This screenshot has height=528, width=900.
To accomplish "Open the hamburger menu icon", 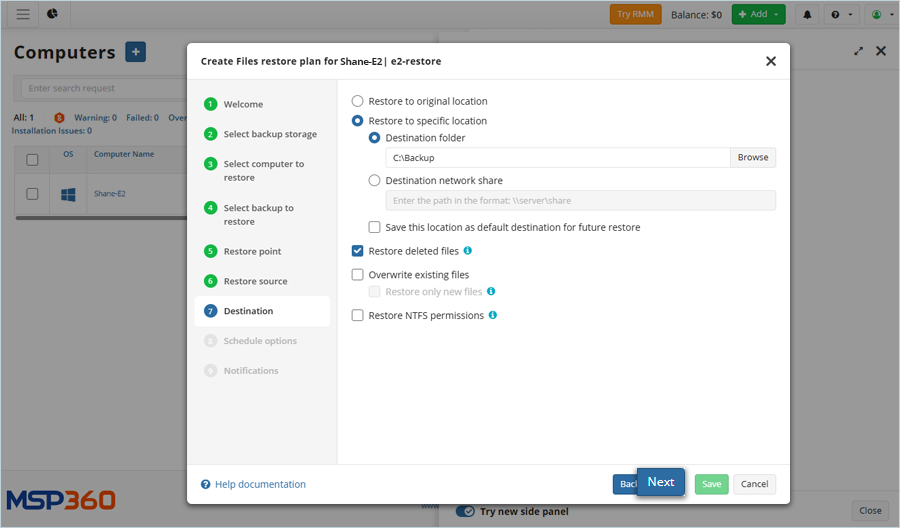I will point(23,14).
